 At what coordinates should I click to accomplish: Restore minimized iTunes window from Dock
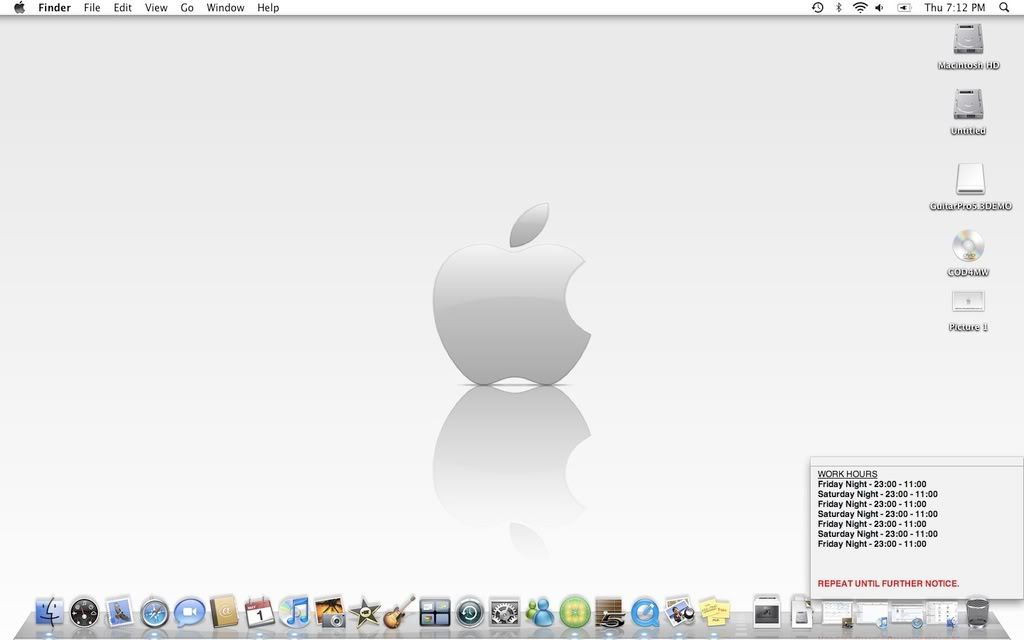click(872, 613)
